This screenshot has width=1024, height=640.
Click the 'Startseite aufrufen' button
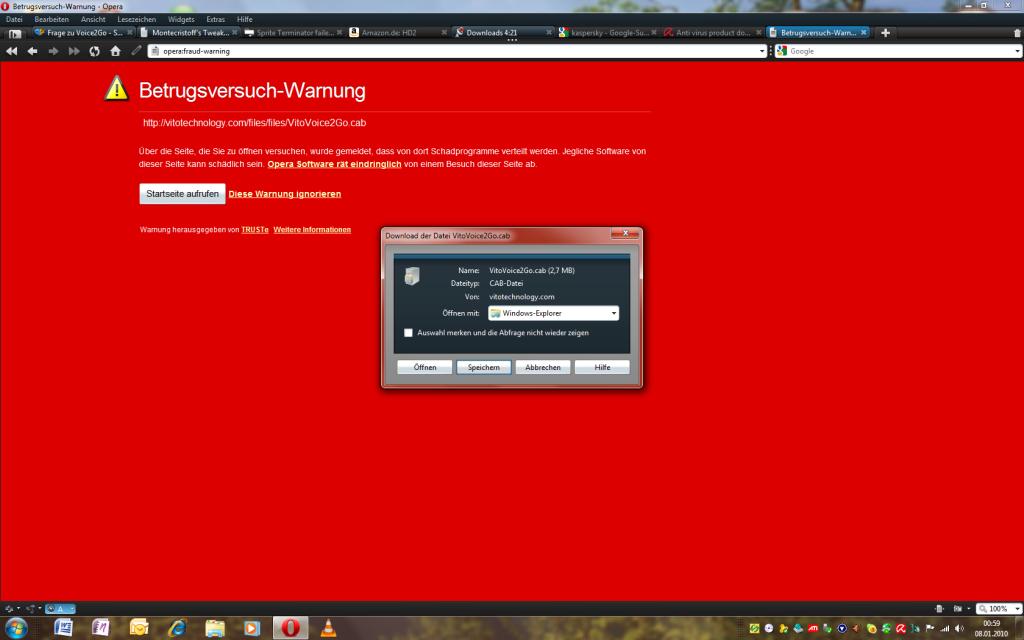[x=182, y=194]
